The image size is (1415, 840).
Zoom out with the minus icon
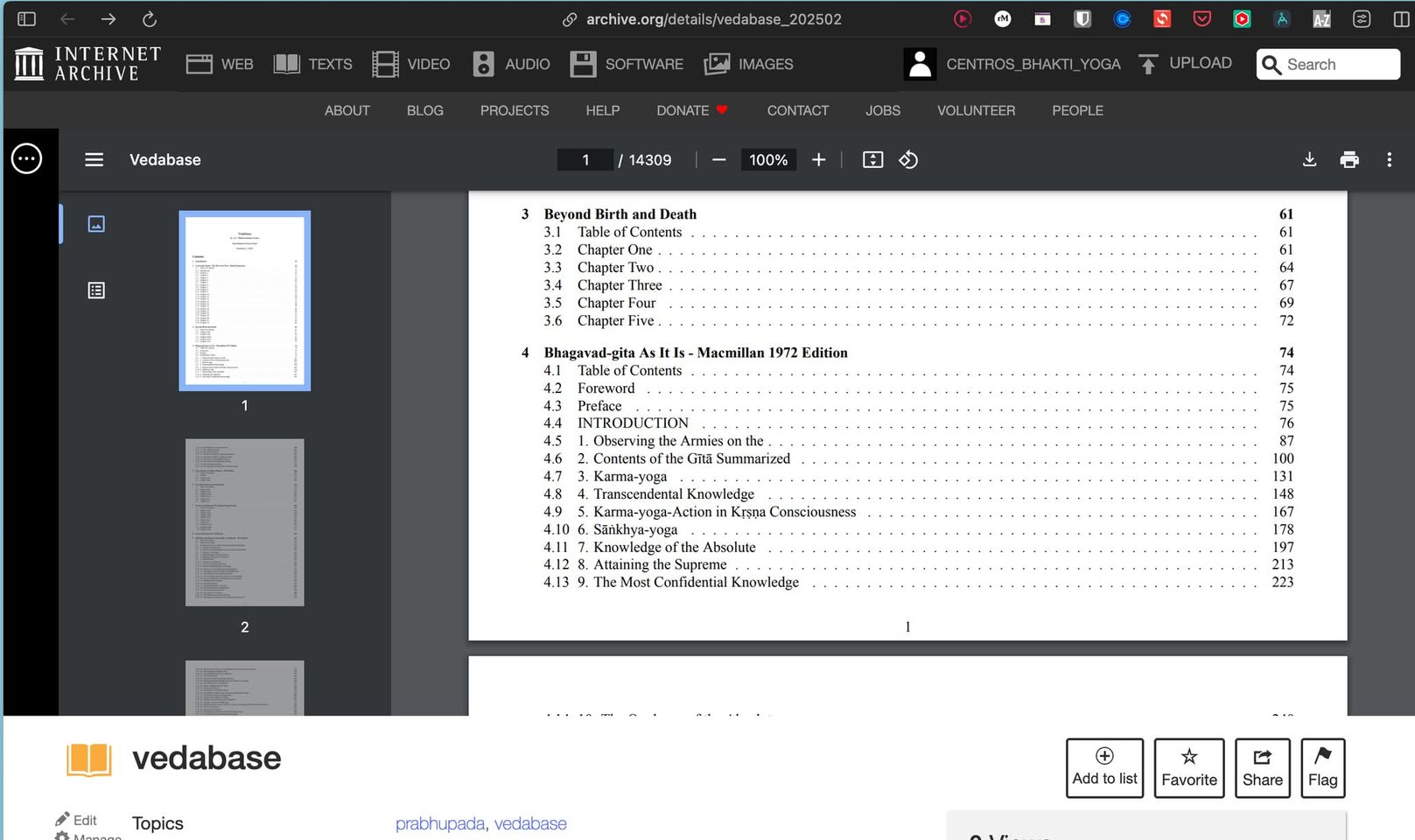(x=718, y=159)
